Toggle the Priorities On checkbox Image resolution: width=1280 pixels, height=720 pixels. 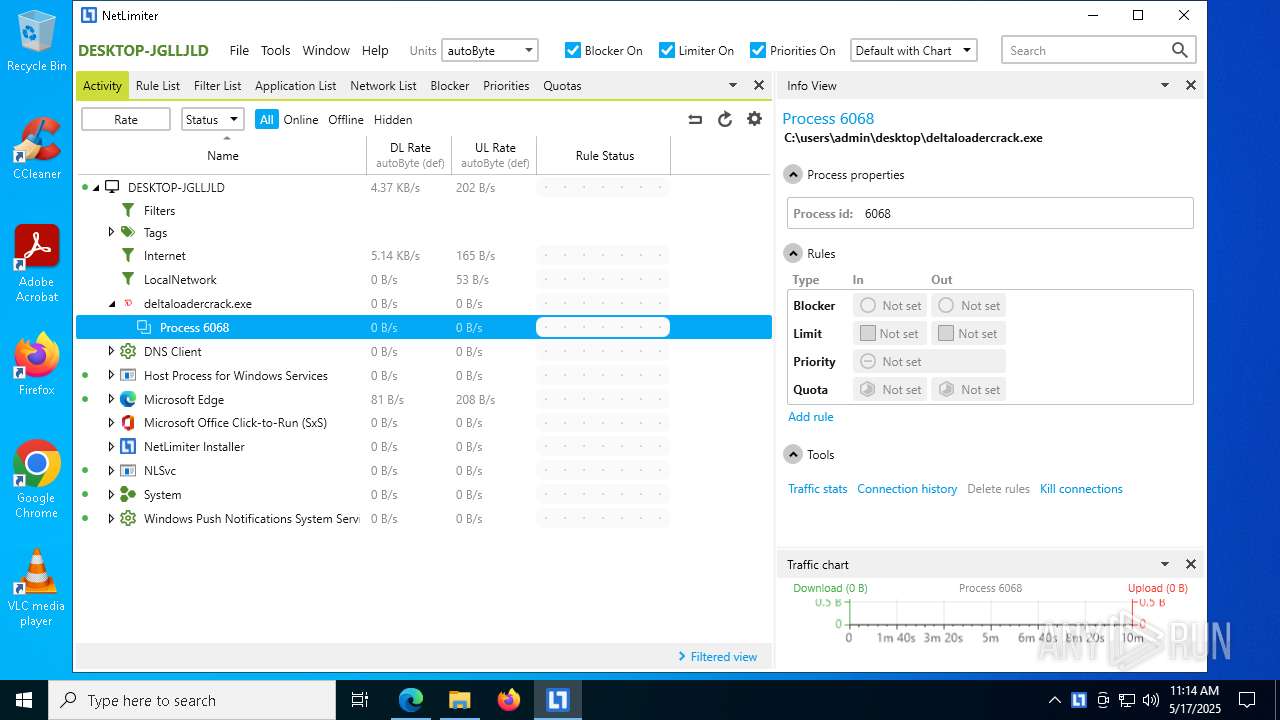coord(758,50)
